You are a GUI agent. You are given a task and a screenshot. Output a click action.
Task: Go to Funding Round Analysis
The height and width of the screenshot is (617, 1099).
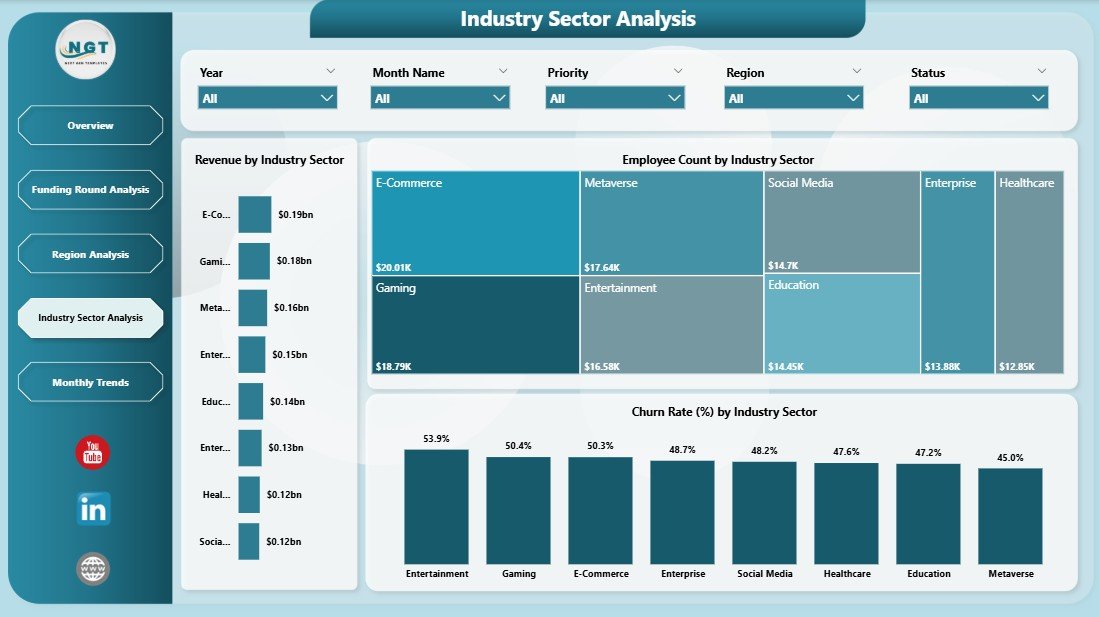(x=90, y=189)
